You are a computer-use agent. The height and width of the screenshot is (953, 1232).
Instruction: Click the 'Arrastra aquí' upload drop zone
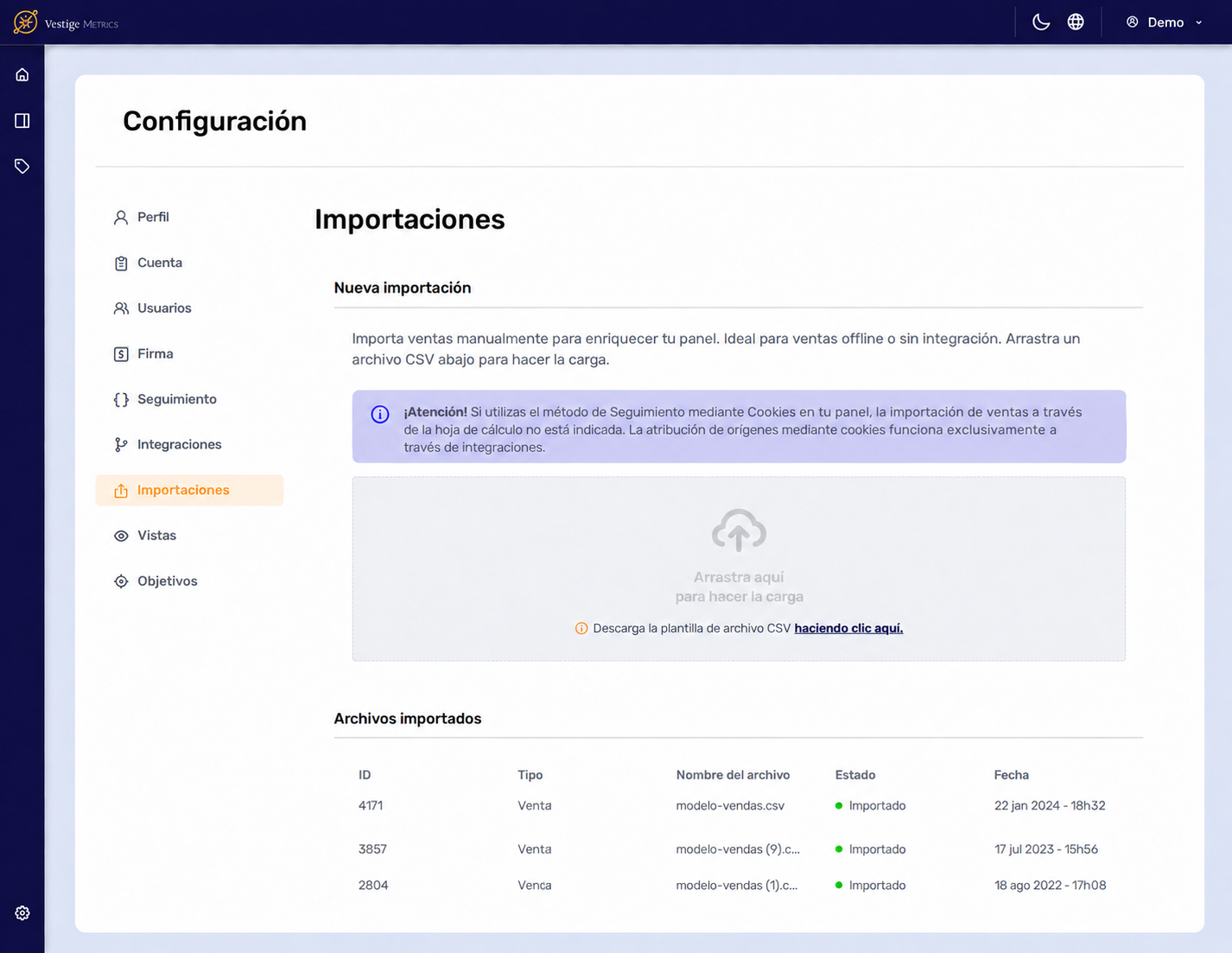point(739,569)
